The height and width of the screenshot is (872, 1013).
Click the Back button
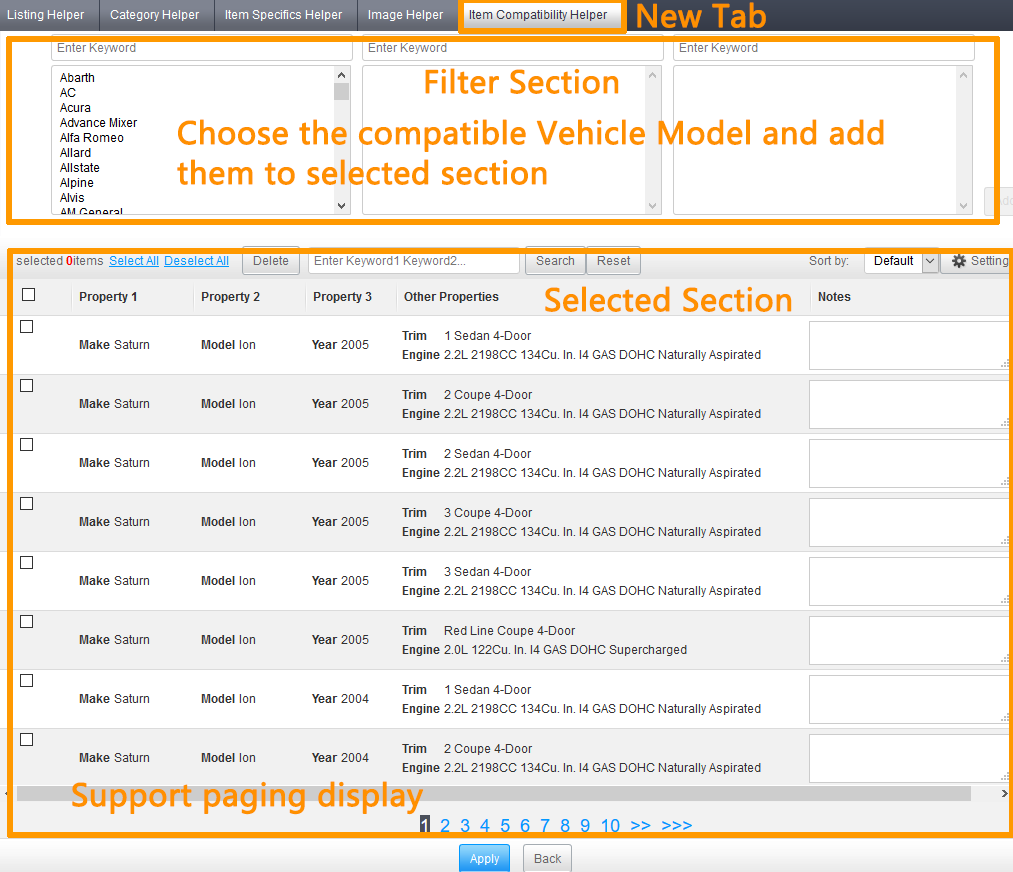tap(547, 858)
